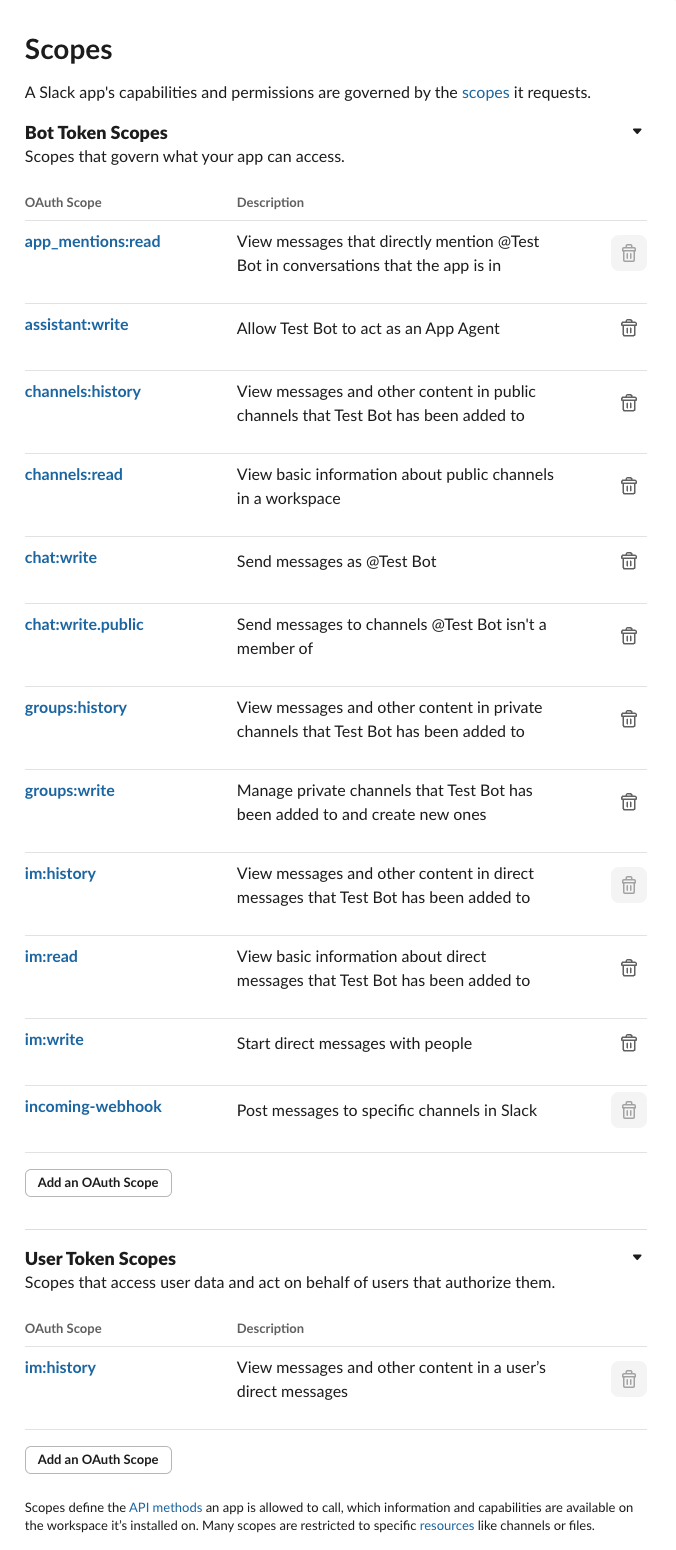Add an OAuth Scope under Bot Token Scopes
The image size is (676, 1550).
pos(98,1182)
